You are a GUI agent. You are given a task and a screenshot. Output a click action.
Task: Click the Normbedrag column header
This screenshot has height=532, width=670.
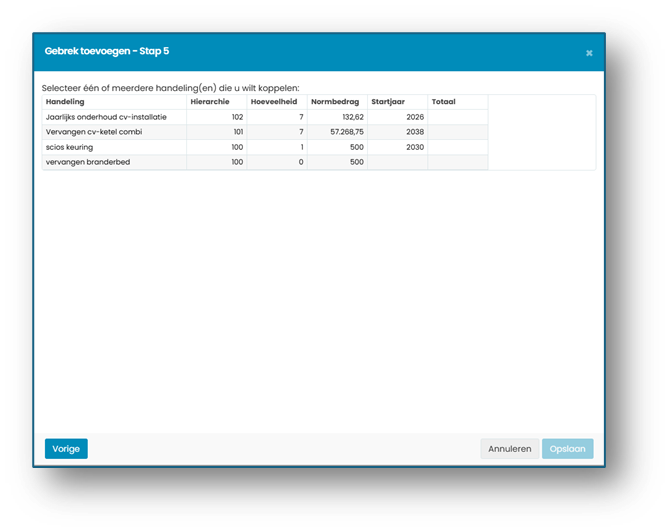[335, 102]
